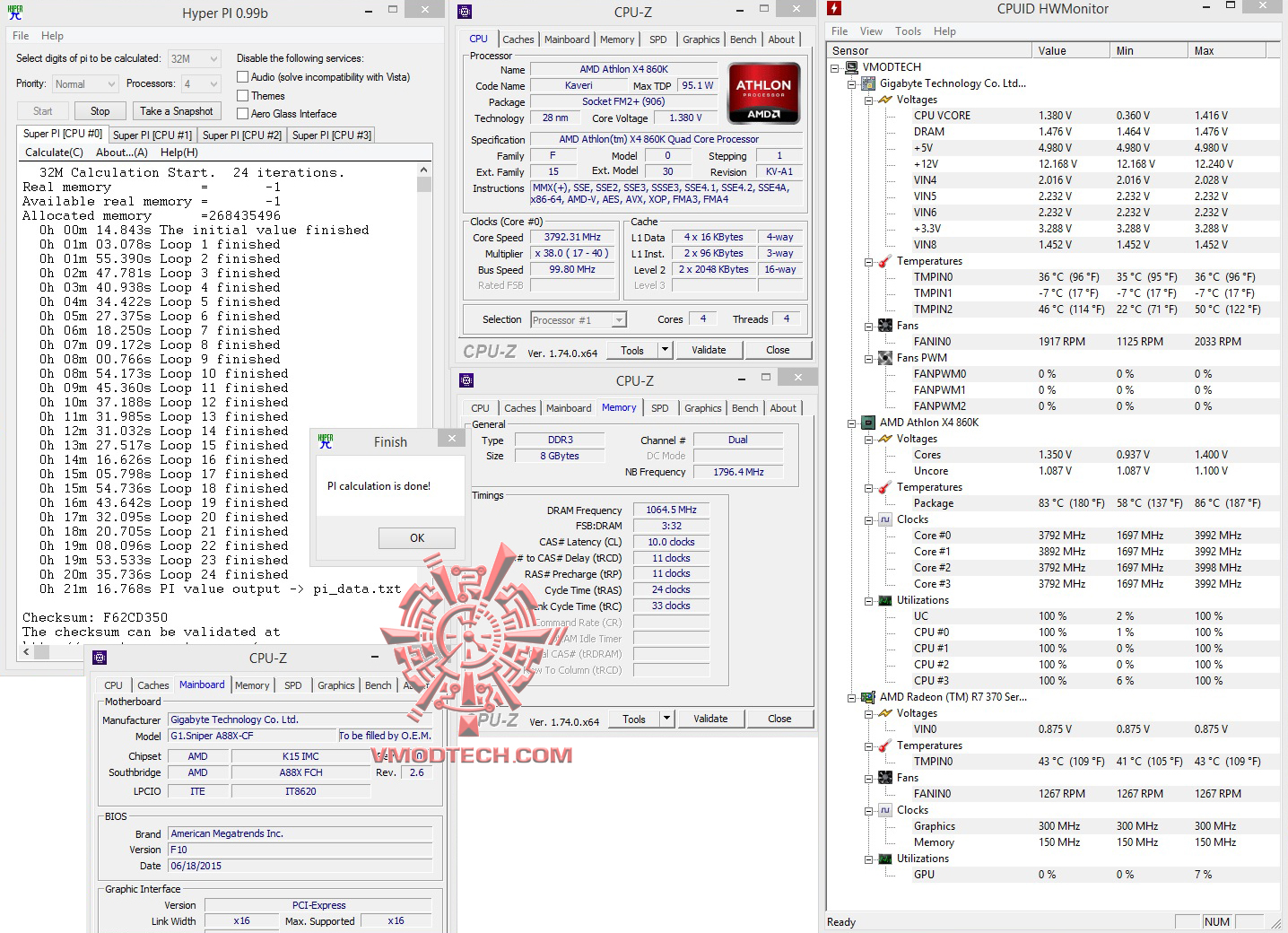The image size is (1288, 933).
Task: Collapse Utilizations under AMD Athlon X4 860K
Action: pyautogui.click(x=869, y=600)
